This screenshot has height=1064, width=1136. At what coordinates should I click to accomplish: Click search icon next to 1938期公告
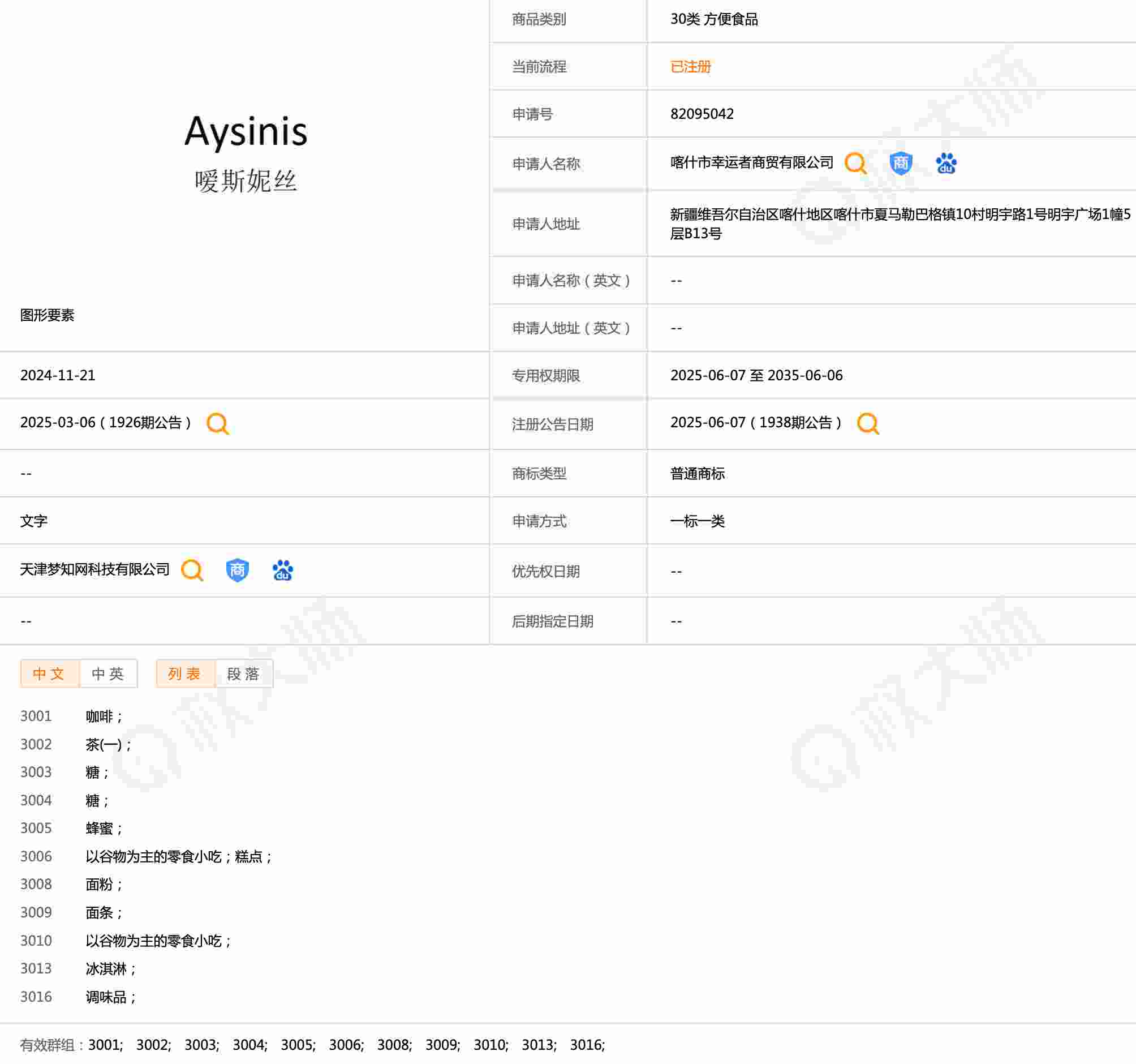tap(867, 424)
